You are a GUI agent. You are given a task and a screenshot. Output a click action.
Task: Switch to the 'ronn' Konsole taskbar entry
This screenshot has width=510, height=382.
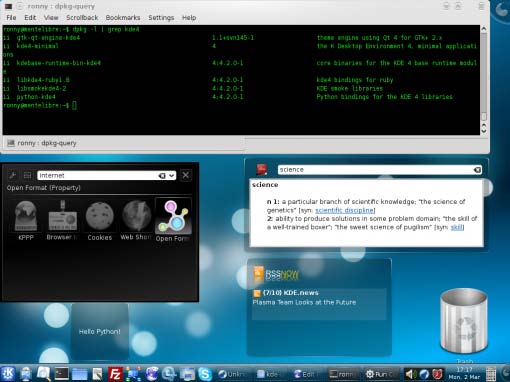[x=343, y=374]
